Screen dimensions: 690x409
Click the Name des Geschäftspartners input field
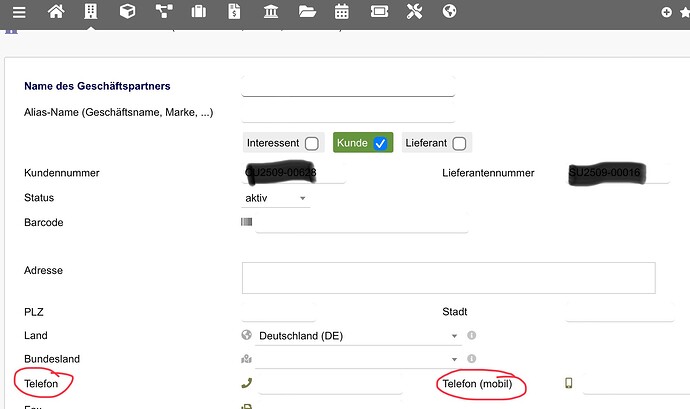tap(348, 87)
